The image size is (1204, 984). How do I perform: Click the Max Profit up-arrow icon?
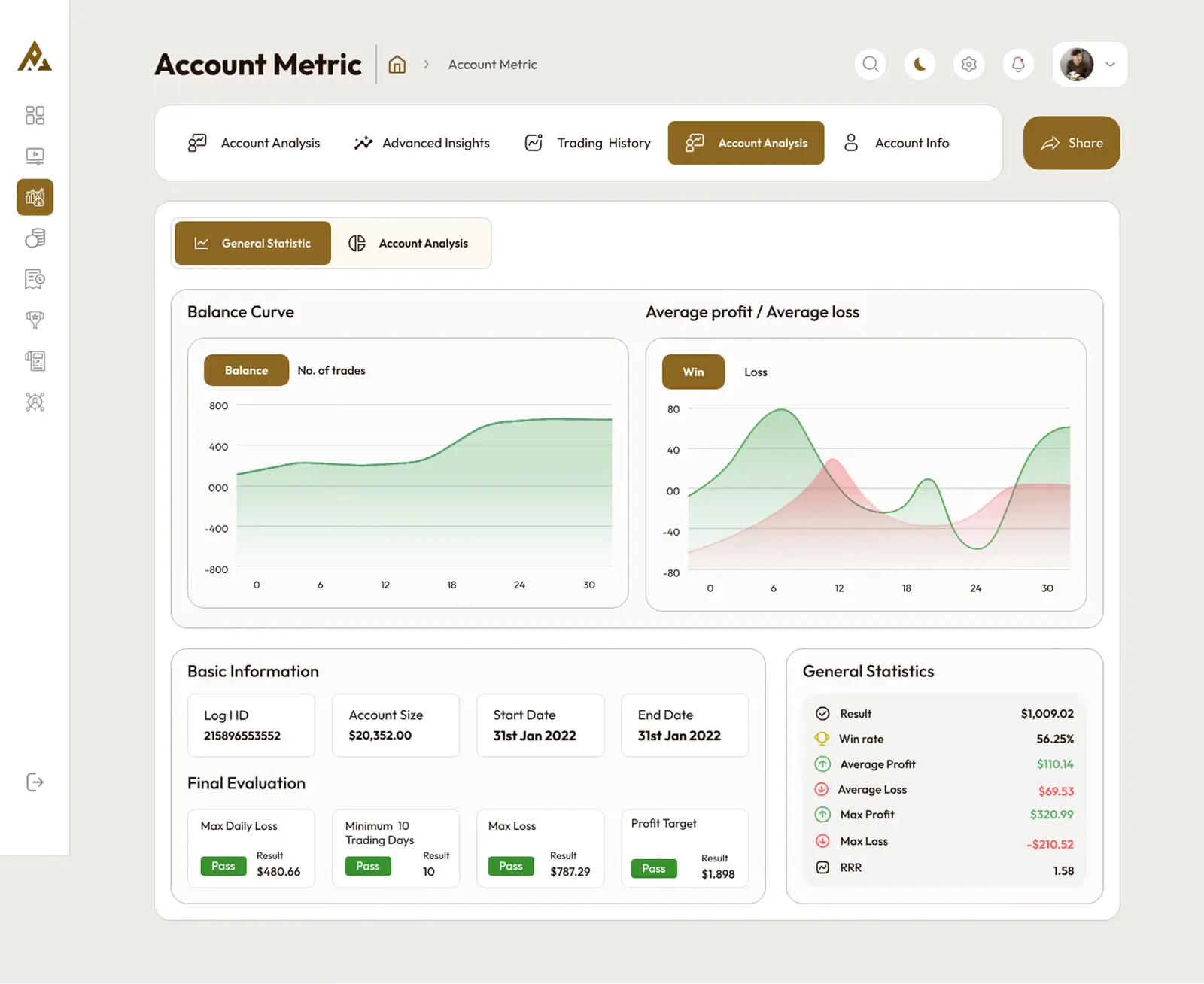point(823,815)
